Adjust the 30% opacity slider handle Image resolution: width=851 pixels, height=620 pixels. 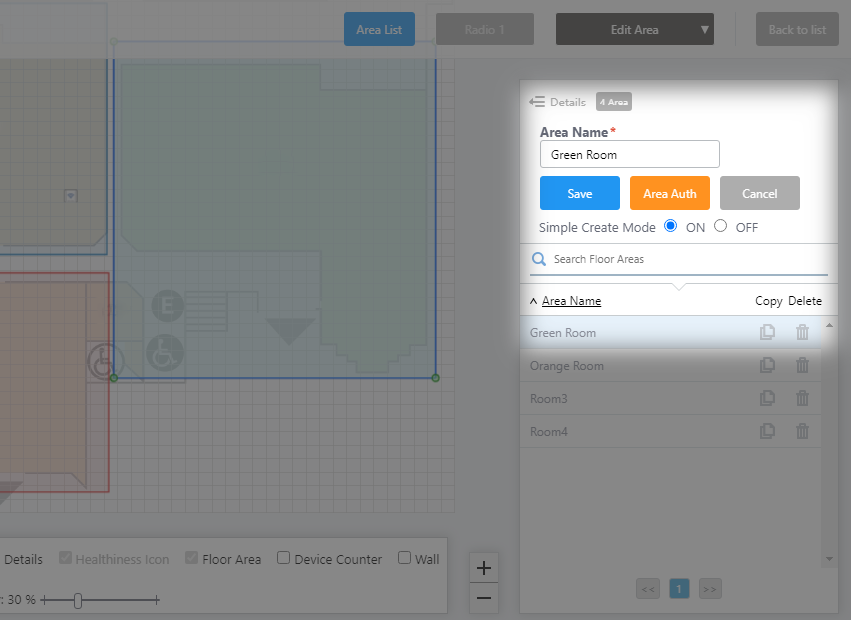click(78, 600)
